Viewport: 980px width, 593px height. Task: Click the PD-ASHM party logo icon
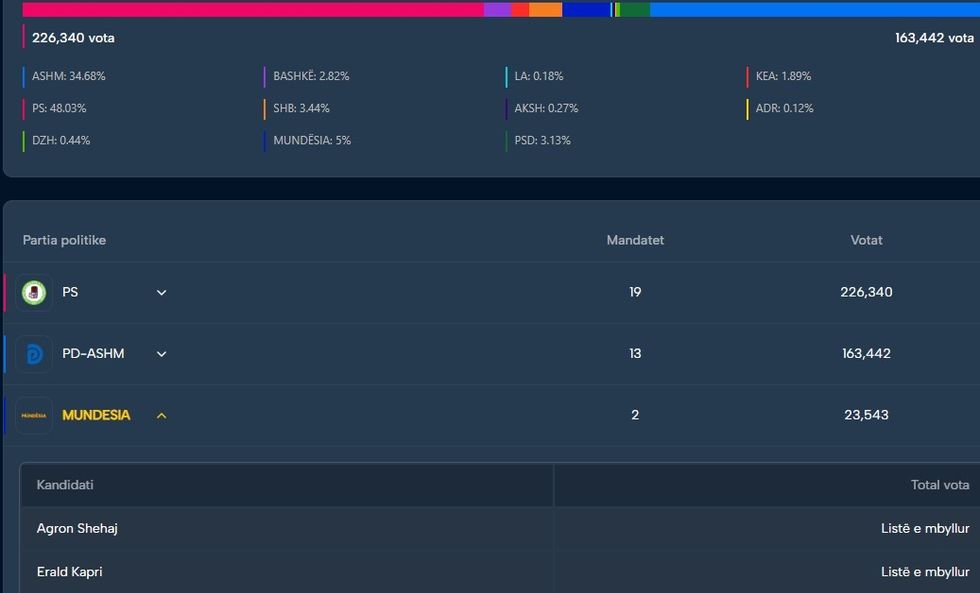(34, 354)
